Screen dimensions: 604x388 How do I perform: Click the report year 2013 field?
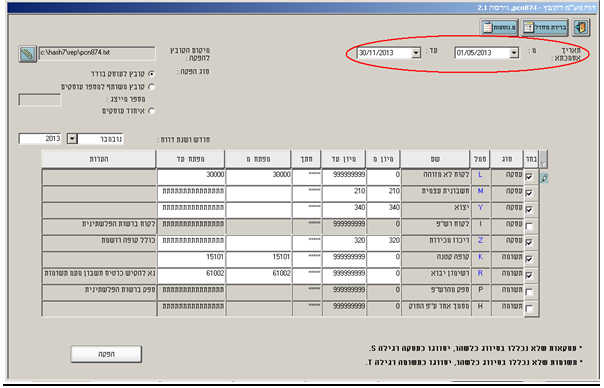40,139
